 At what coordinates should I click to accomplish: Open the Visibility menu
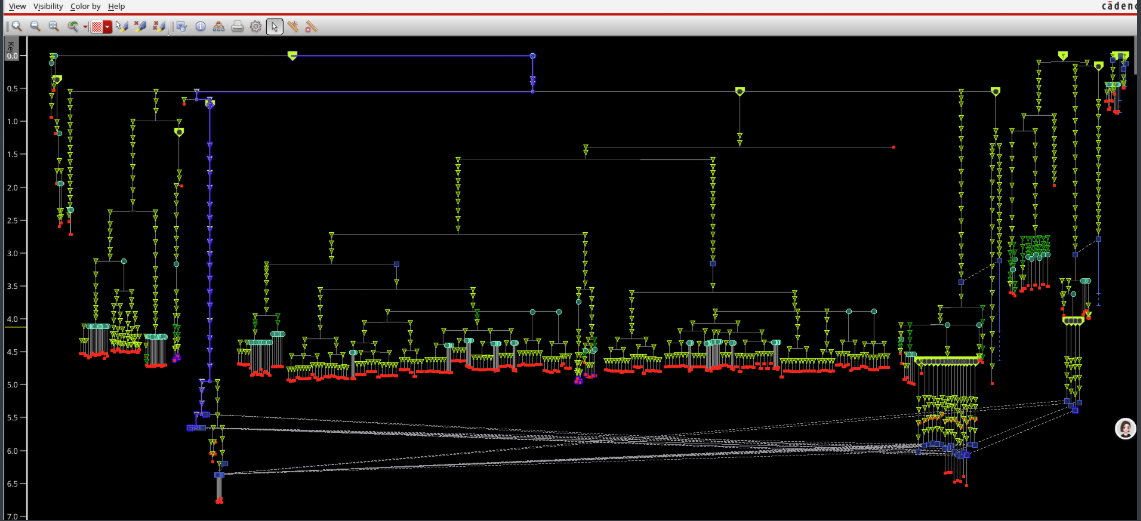48,6
